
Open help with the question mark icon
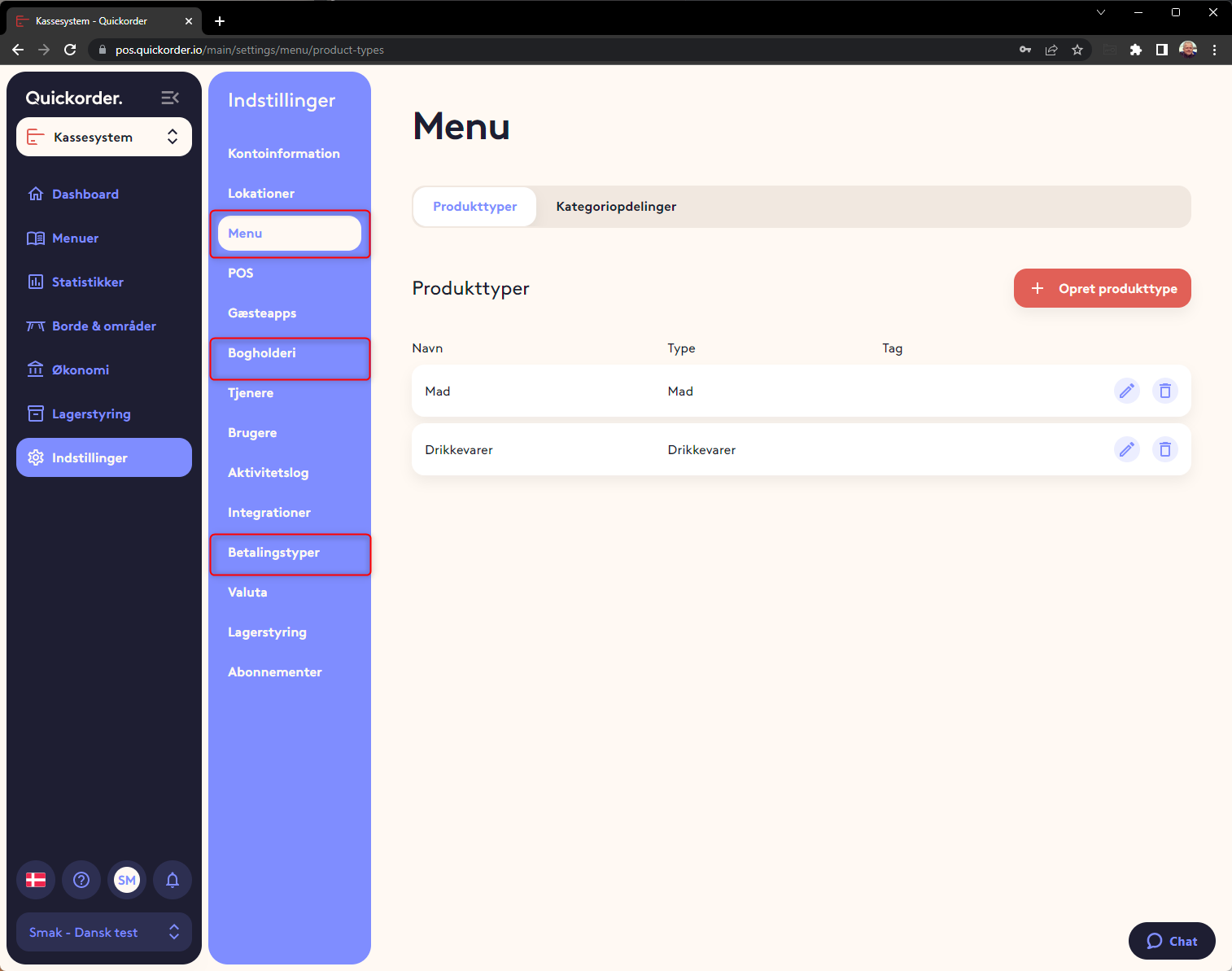point(81,880)
